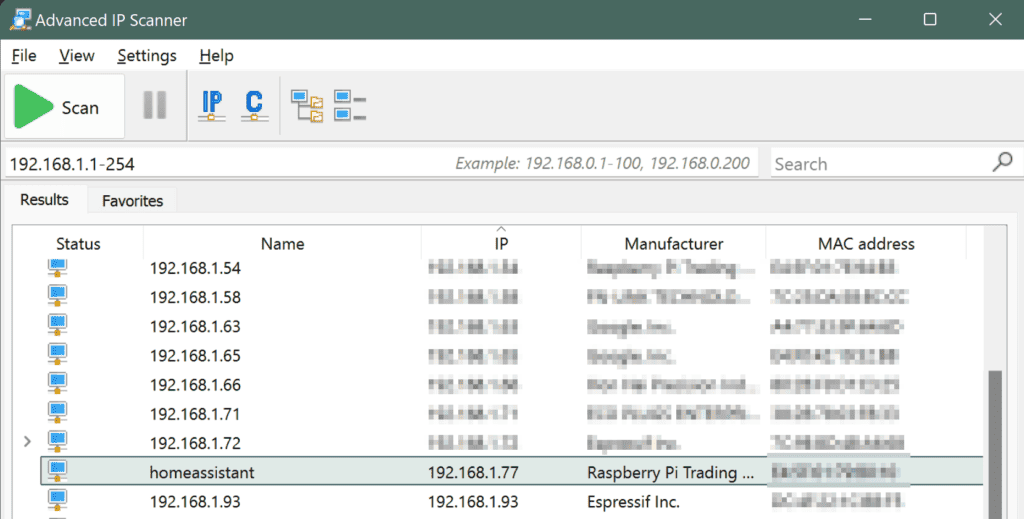Click the IP range input field
This screenshot has width=1024, height=519.
click(381, 163)
